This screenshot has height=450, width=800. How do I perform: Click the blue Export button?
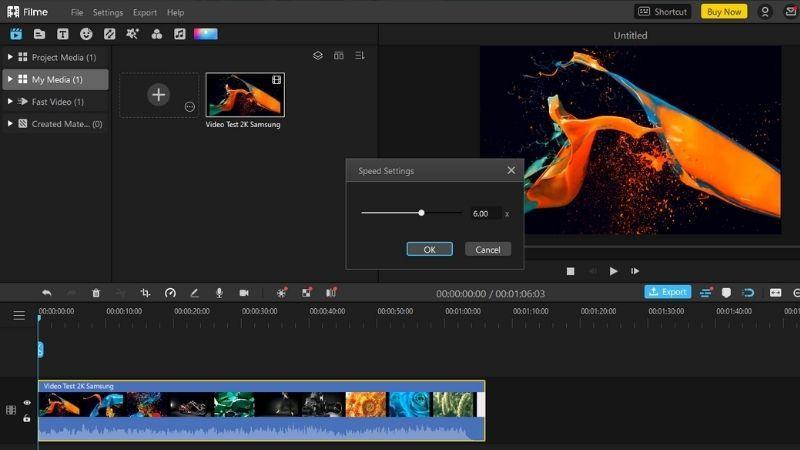(668, 292)
